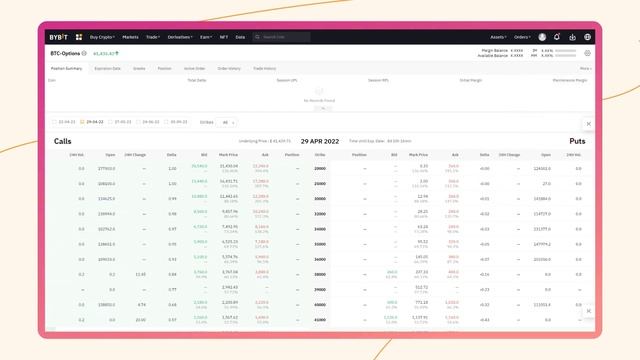The width and height of the screenshot is (640, 360).
Task: Switch to the Trade History tab
Action: click(x=264, y=69)
